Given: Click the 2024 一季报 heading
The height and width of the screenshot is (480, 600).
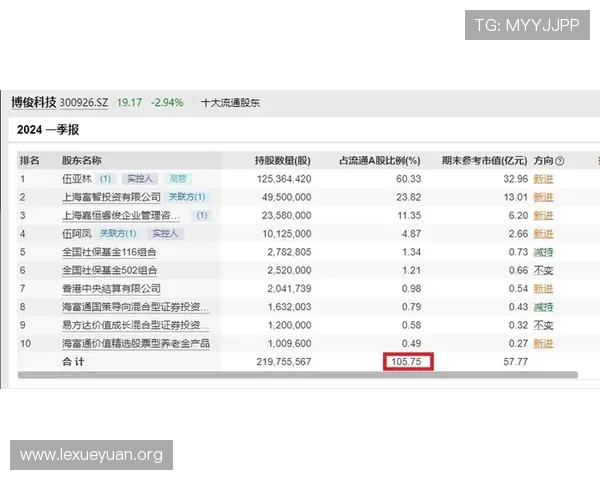Looking at the screenshot, I should [48, 130].
